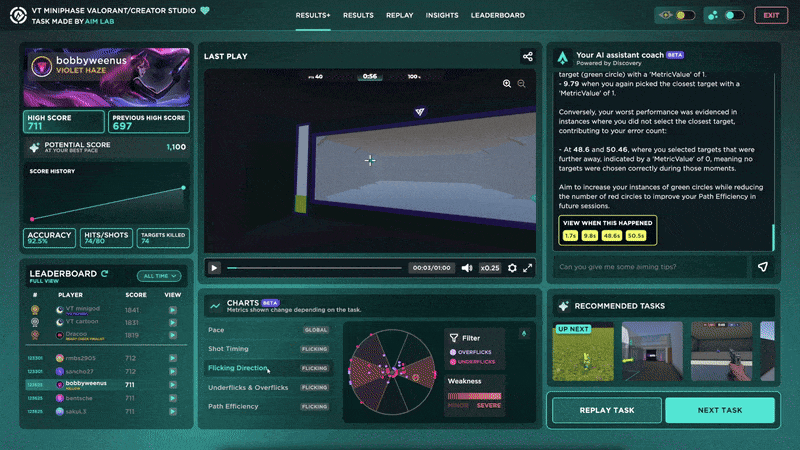Refresh the leaderboard

click(104, 273)
